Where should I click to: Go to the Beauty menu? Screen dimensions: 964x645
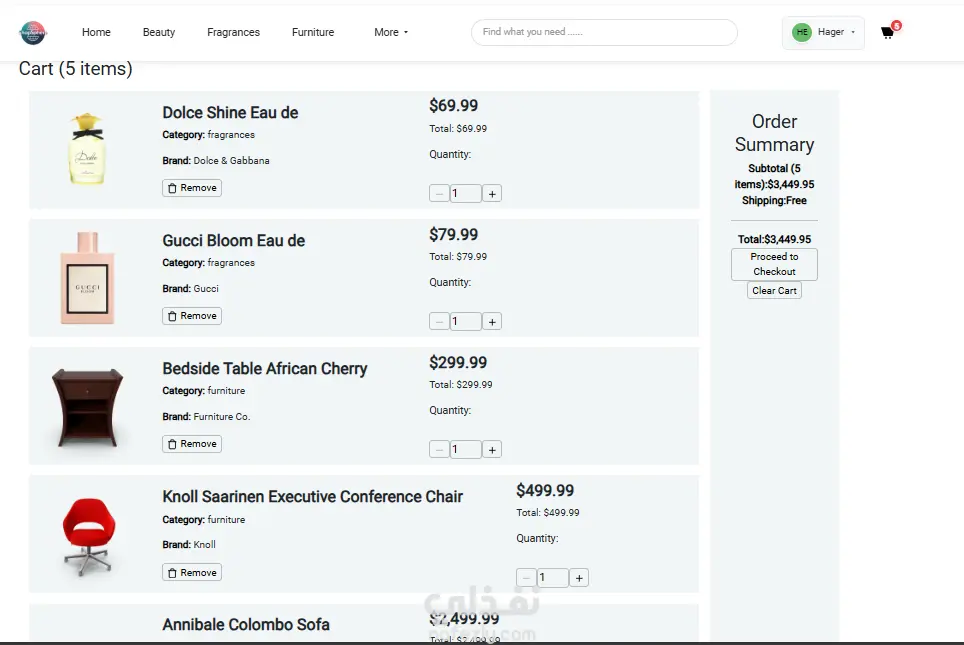point(159,32)
